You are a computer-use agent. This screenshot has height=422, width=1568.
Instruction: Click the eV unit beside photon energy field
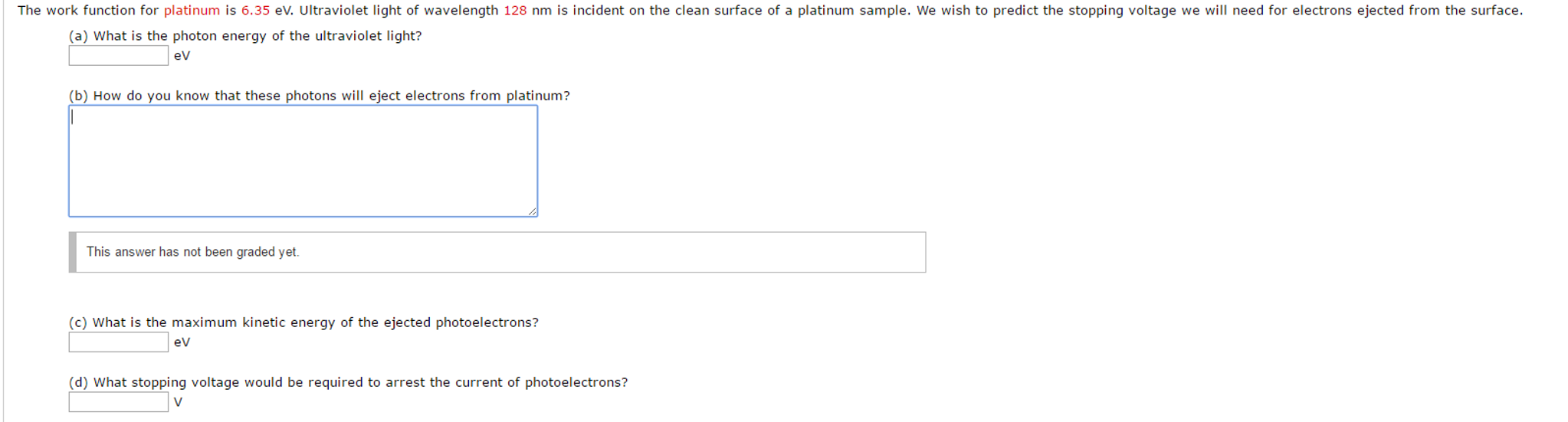point(182,56)
